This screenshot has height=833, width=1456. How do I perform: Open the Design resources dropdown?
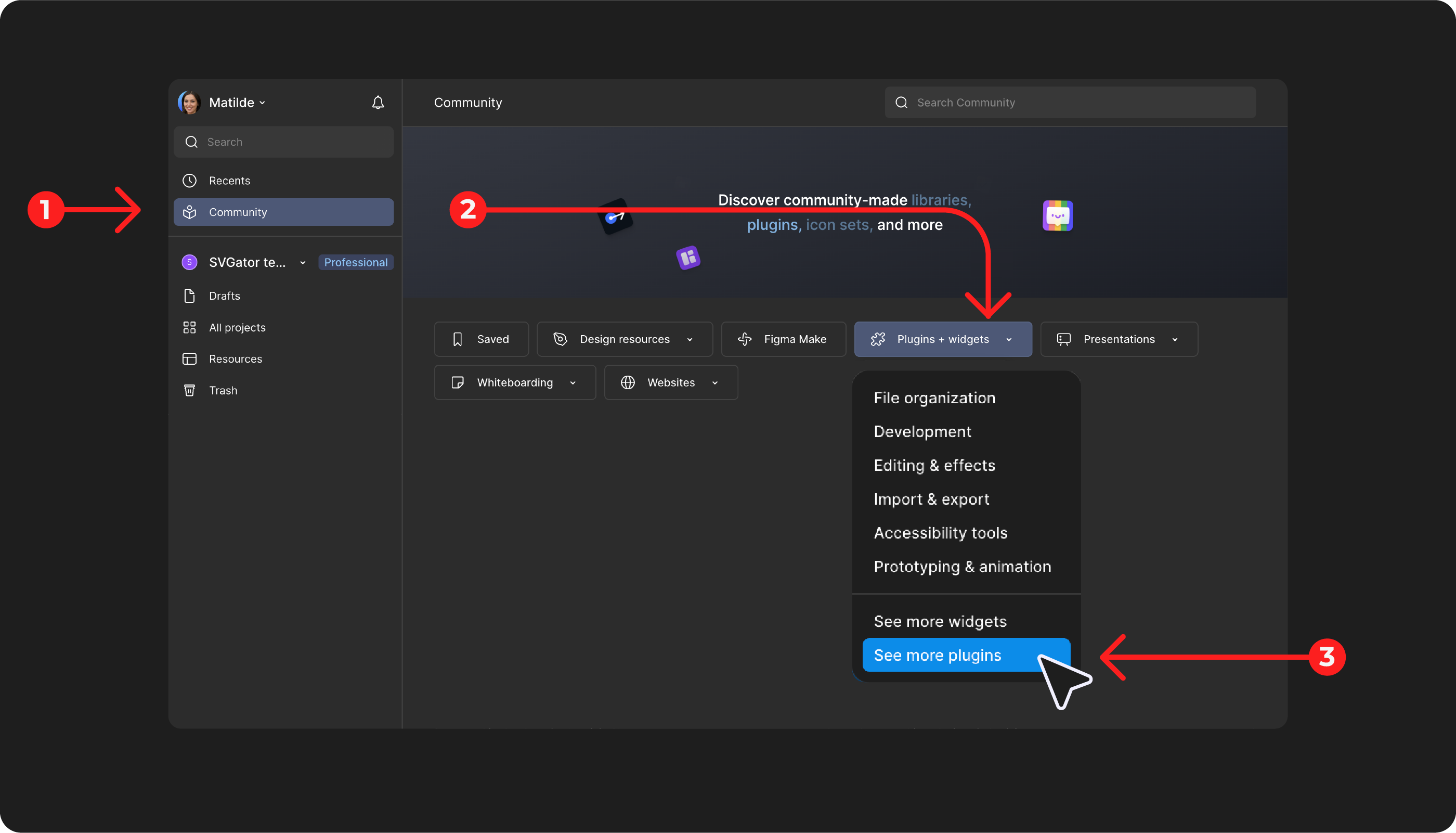point(624,339)
